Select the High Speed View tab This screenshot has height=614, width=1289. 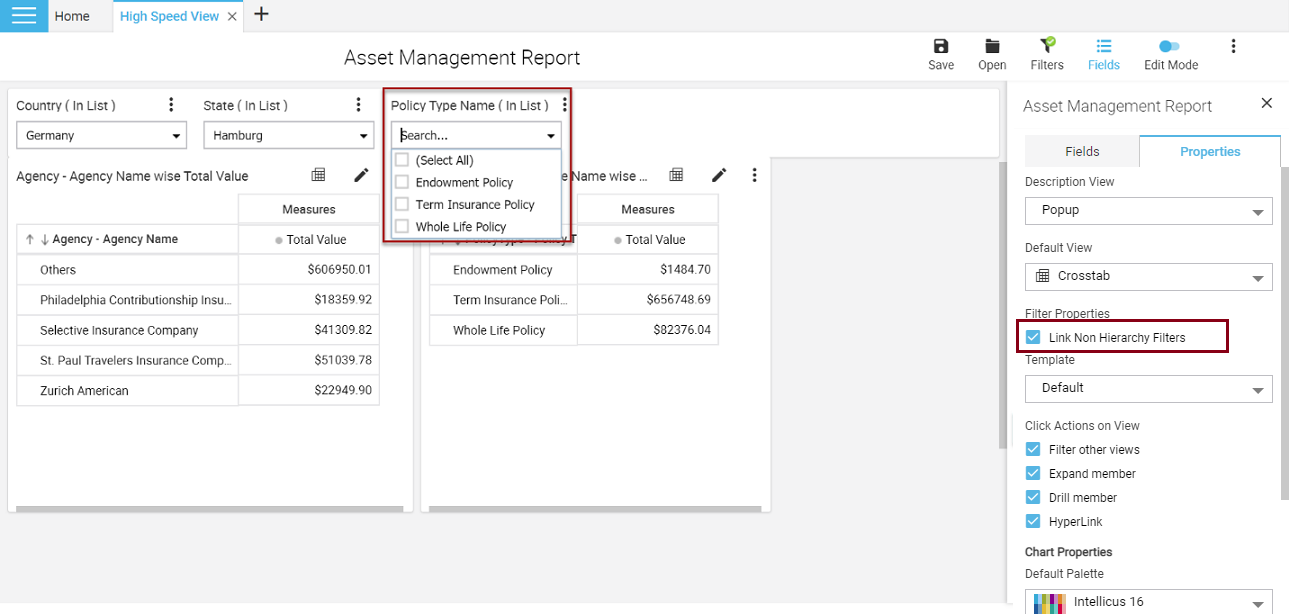(169, 16)
